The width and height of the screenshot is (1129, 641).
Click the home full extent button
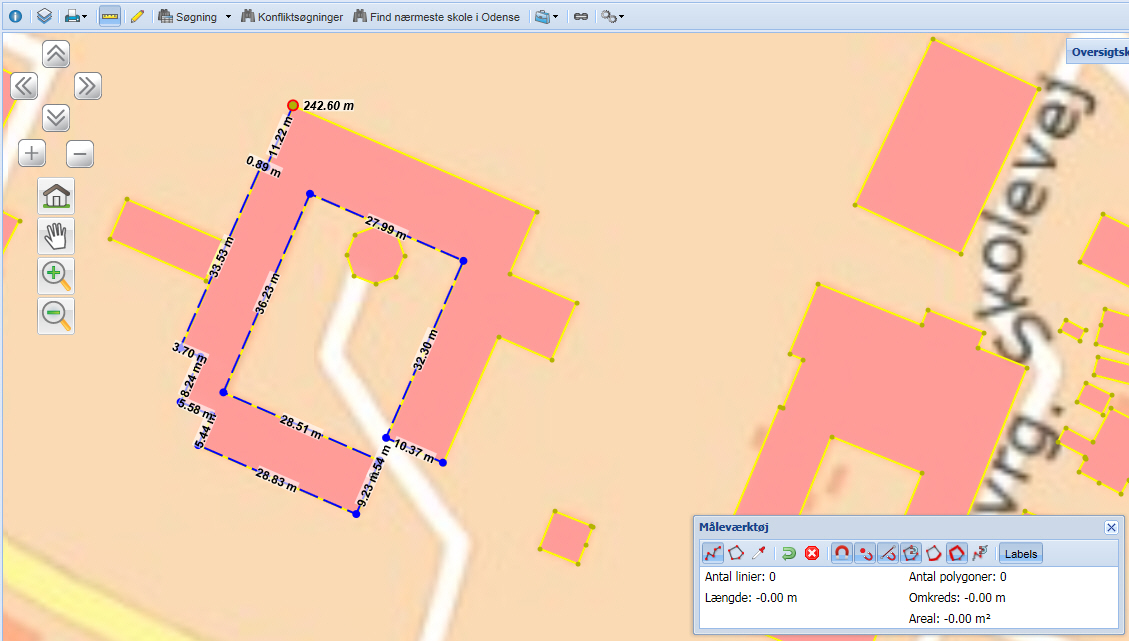tap(56, 196)
